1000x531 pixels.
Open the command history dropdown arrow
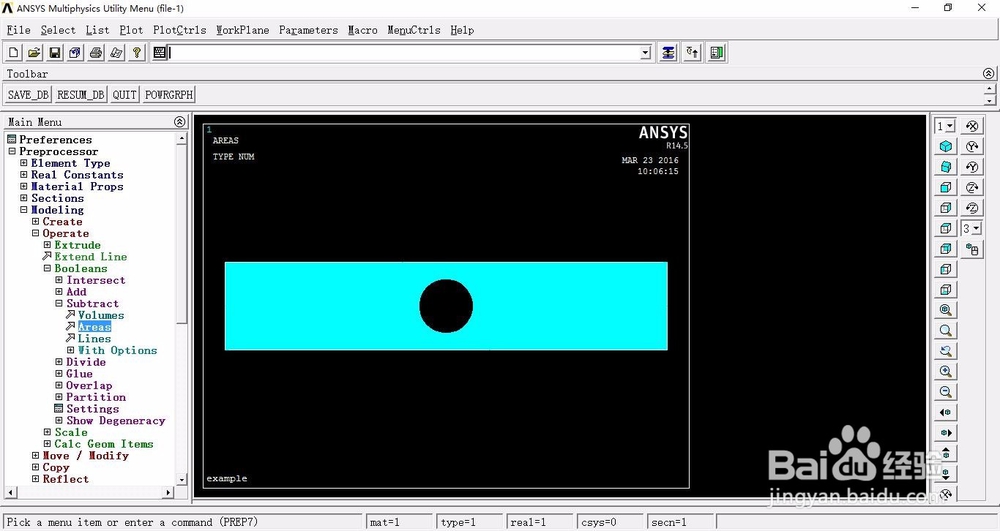click(645, 53)
